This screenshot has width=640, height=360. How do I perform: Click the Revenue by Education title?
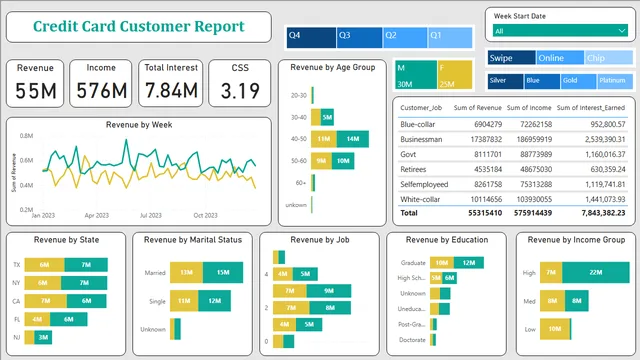coord(447,240)
